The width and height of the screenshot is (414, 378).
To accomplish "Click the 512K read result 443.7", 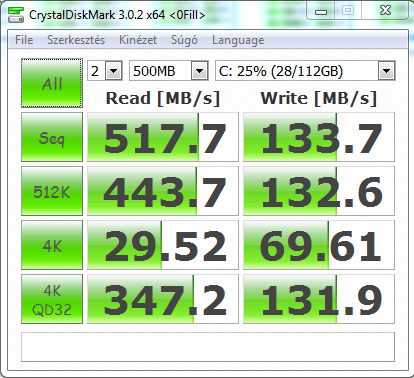I will (x=163, y=191).
